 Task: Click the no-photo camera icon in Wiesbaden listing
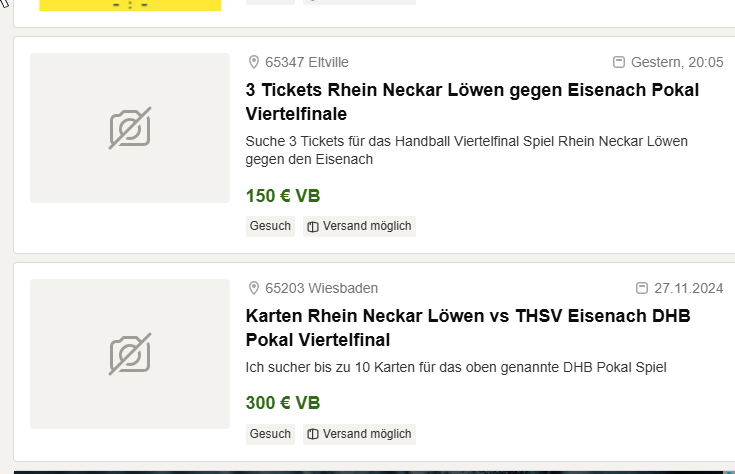(x=130, y=354)
